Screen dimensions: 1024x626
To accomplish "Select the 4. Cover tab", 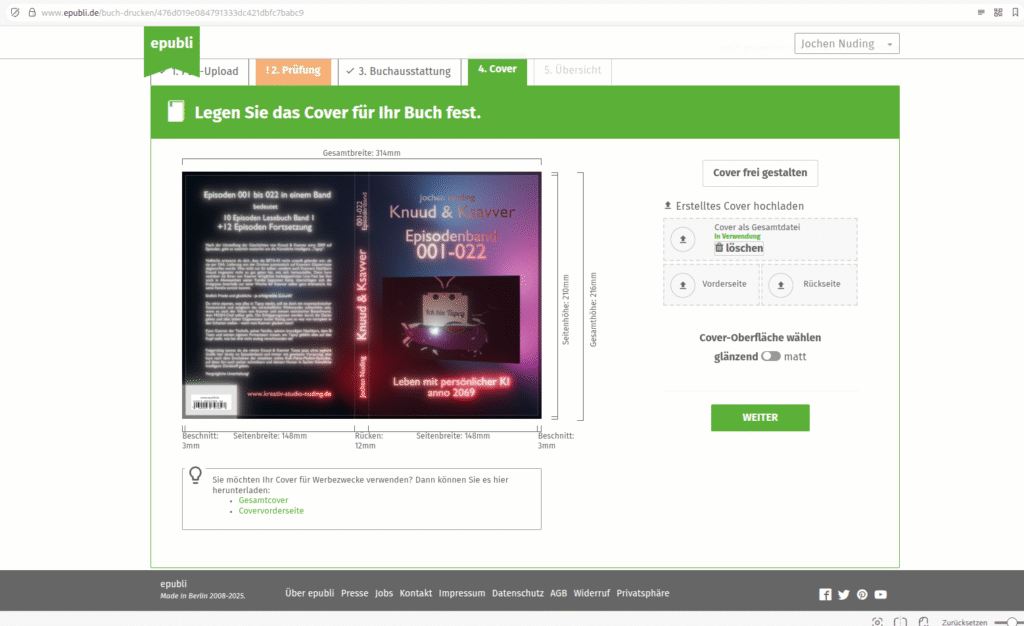I will point(497,70).
